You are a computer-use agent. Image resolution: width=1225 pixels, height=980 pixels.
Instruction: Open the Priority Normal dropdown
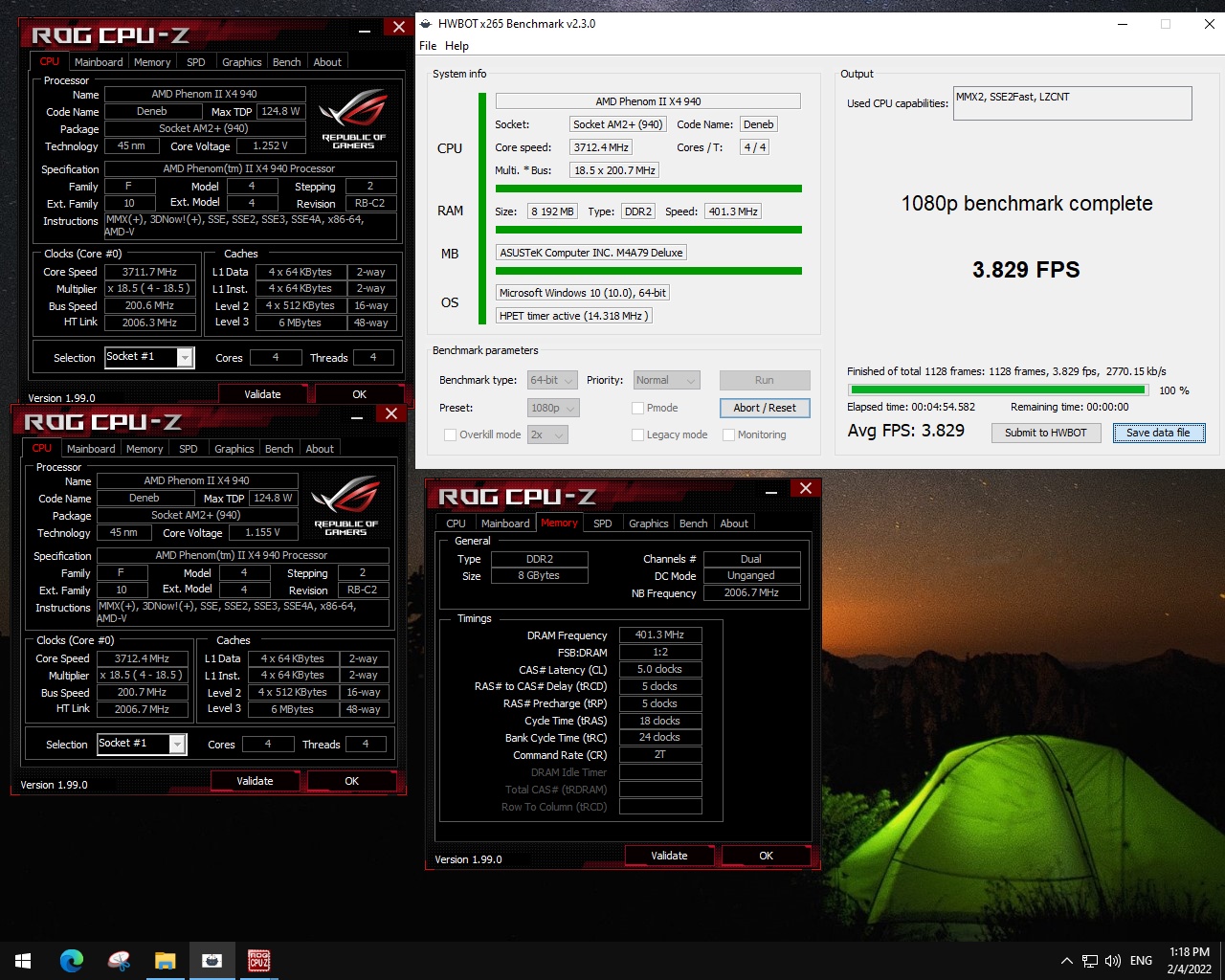(x=667, y=380)
